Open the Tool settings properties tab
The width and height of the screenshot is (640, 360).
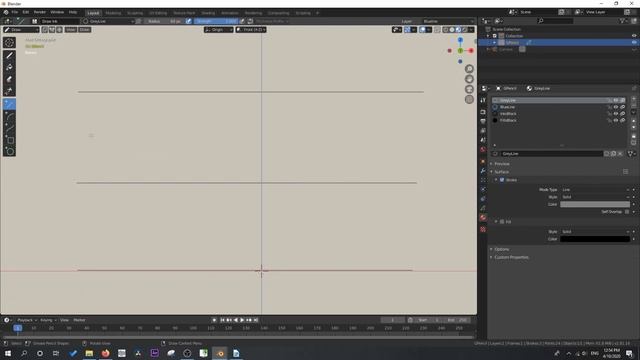[483, 100]
